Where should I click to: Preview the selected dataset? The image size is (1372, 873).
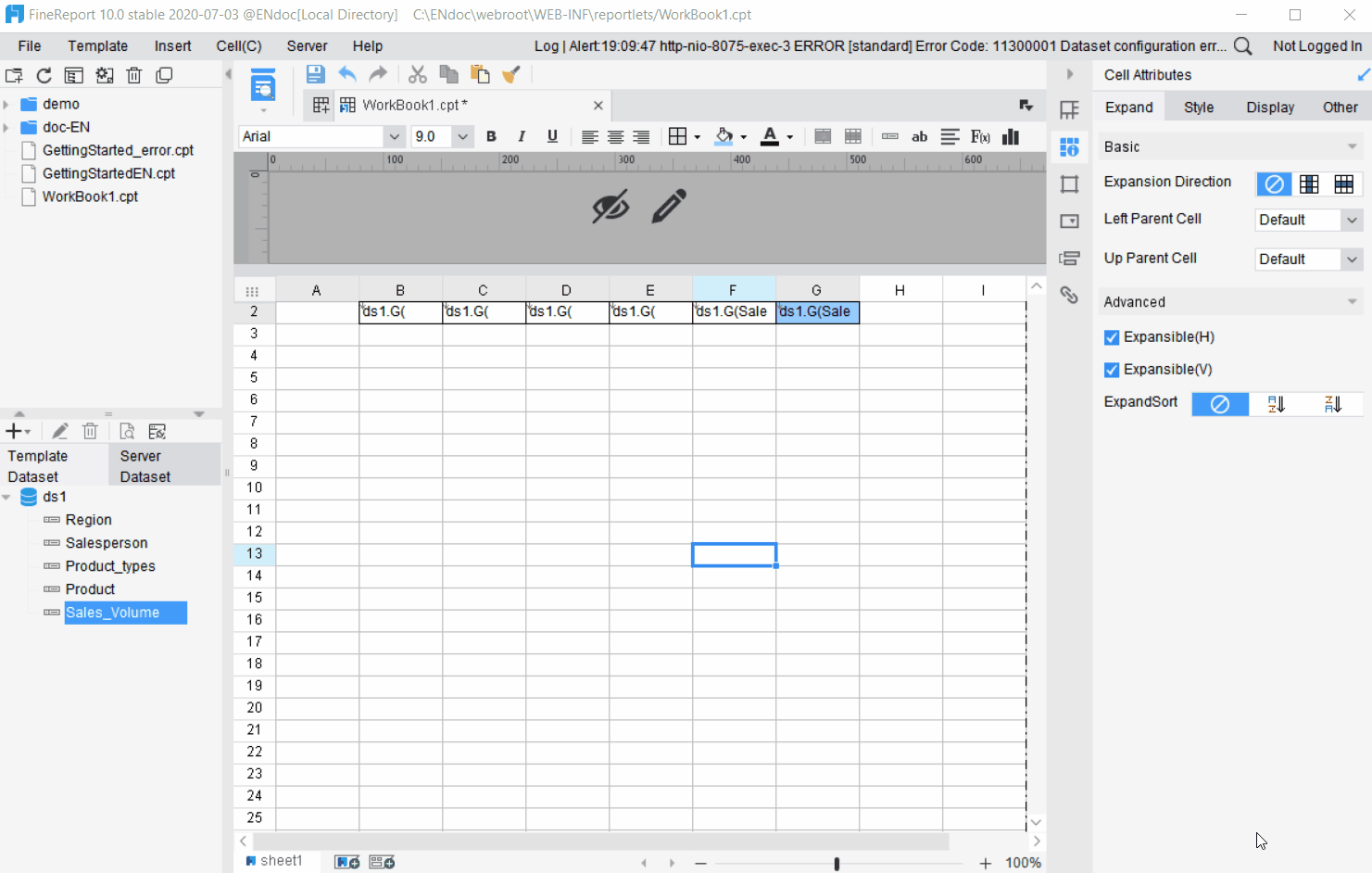coord(127,431)
